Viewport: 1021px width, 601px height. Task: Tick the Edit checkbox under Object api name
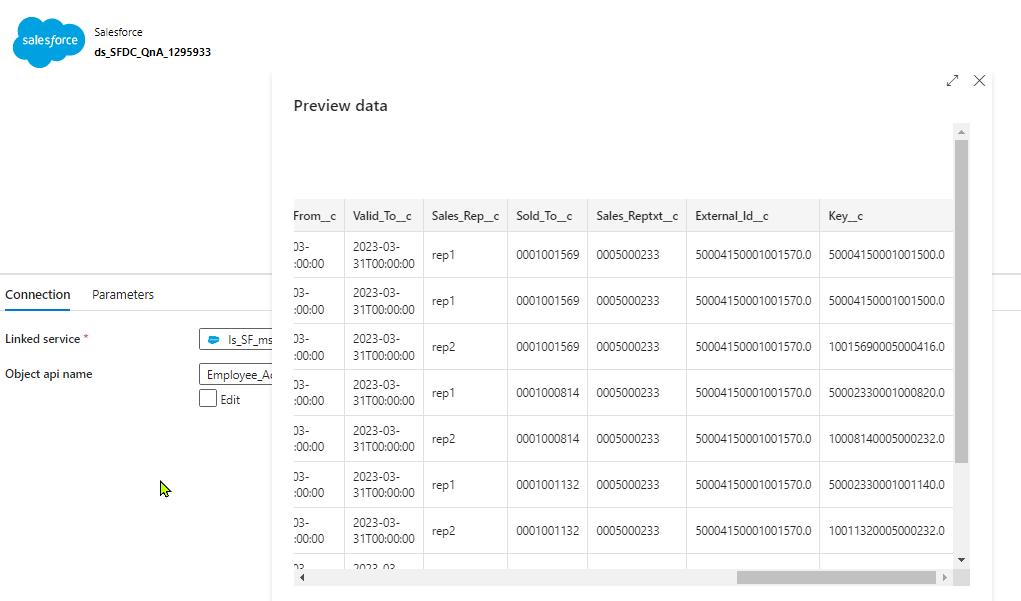tap(208, 398)
